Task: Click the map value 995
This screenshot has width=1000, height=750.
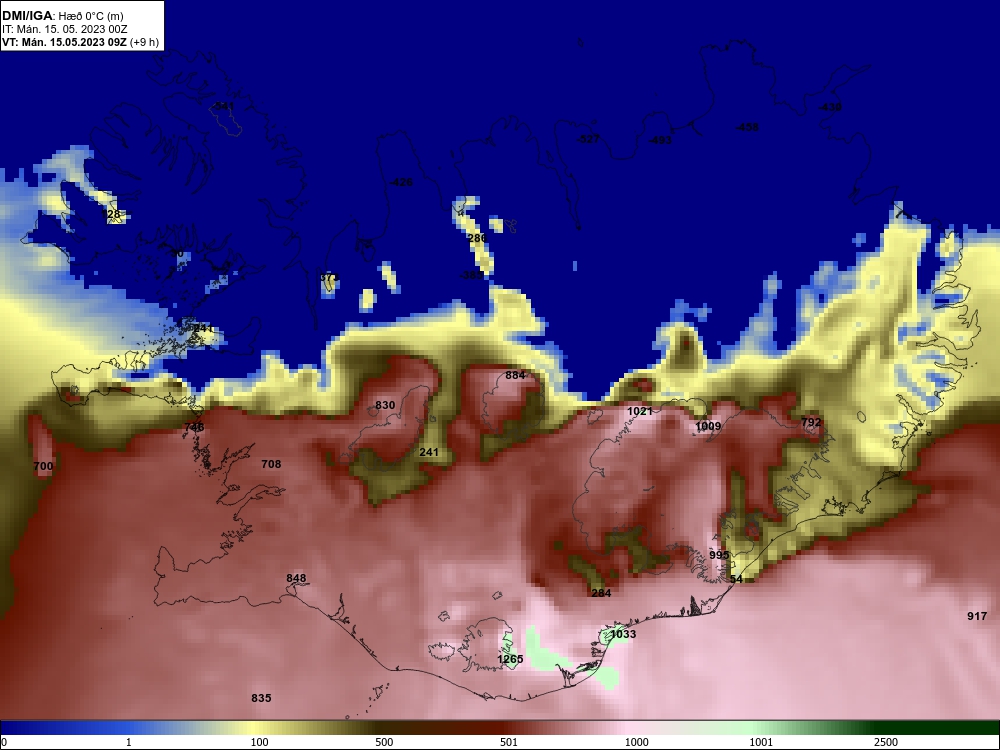Action: pos(719,555)
